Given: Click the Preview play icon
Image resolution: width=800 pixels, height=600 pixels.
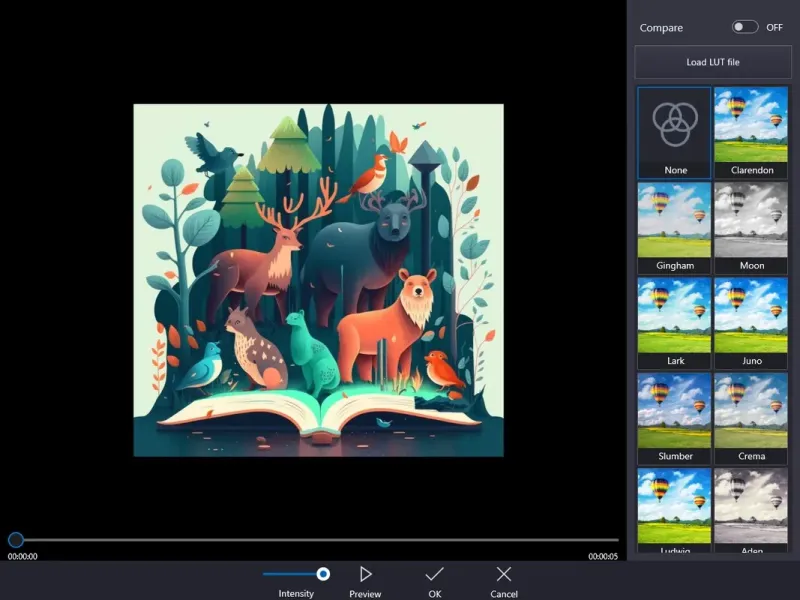Looking at the screenshot, I should click(x=365, y=574).
